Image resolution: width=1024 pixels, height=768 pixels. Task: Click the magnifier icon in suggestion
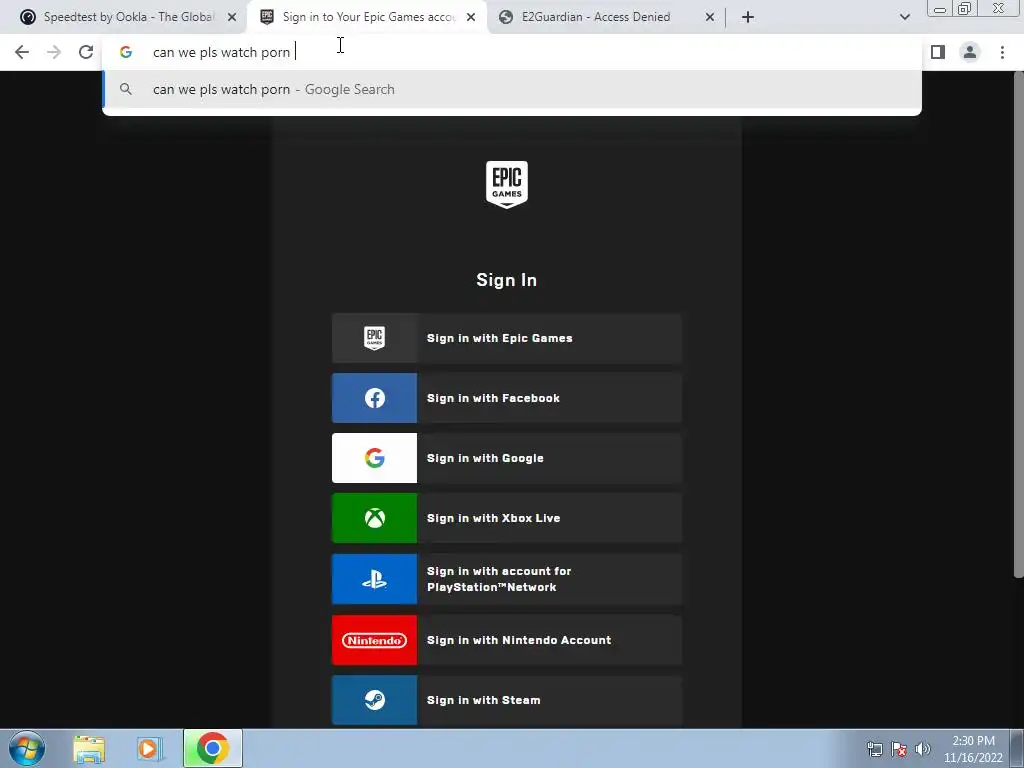(x=126, y=89)
